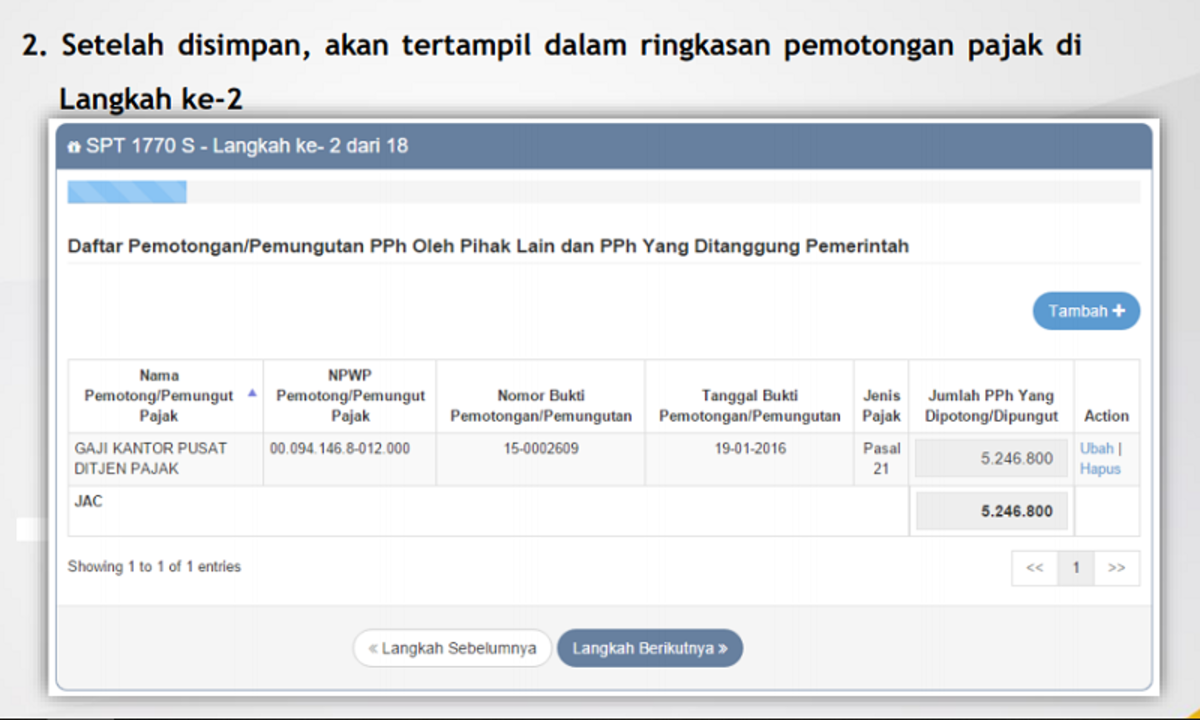Sort by Nomor Bukti Pemotongan column header
The height and width of the screenshot is (720, 1200).
click(x=540, y=405)
